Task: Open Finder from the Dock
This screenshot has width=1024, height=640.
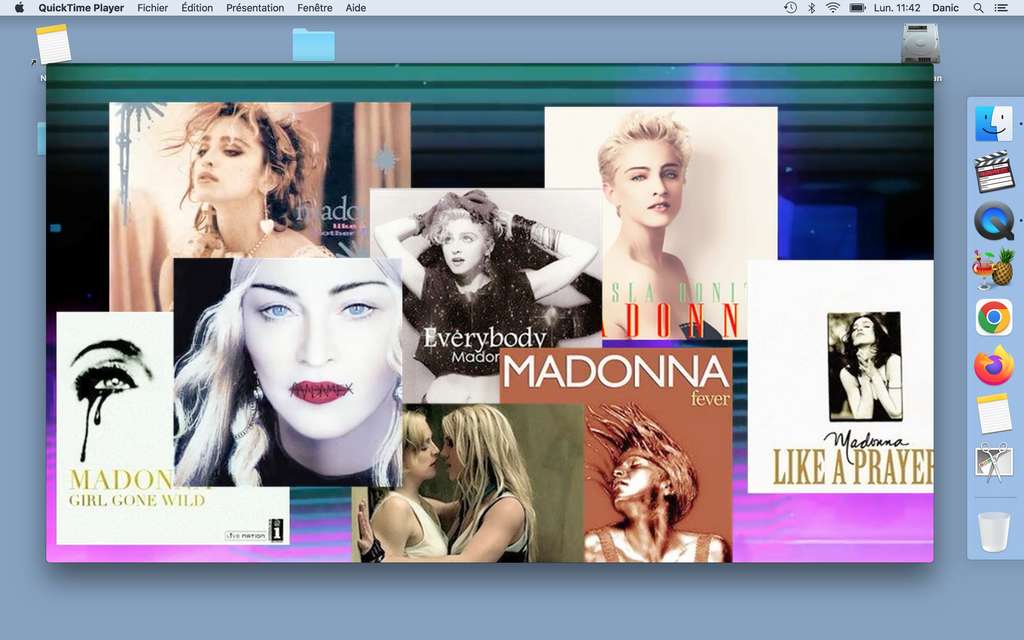Action: point(994,124)
